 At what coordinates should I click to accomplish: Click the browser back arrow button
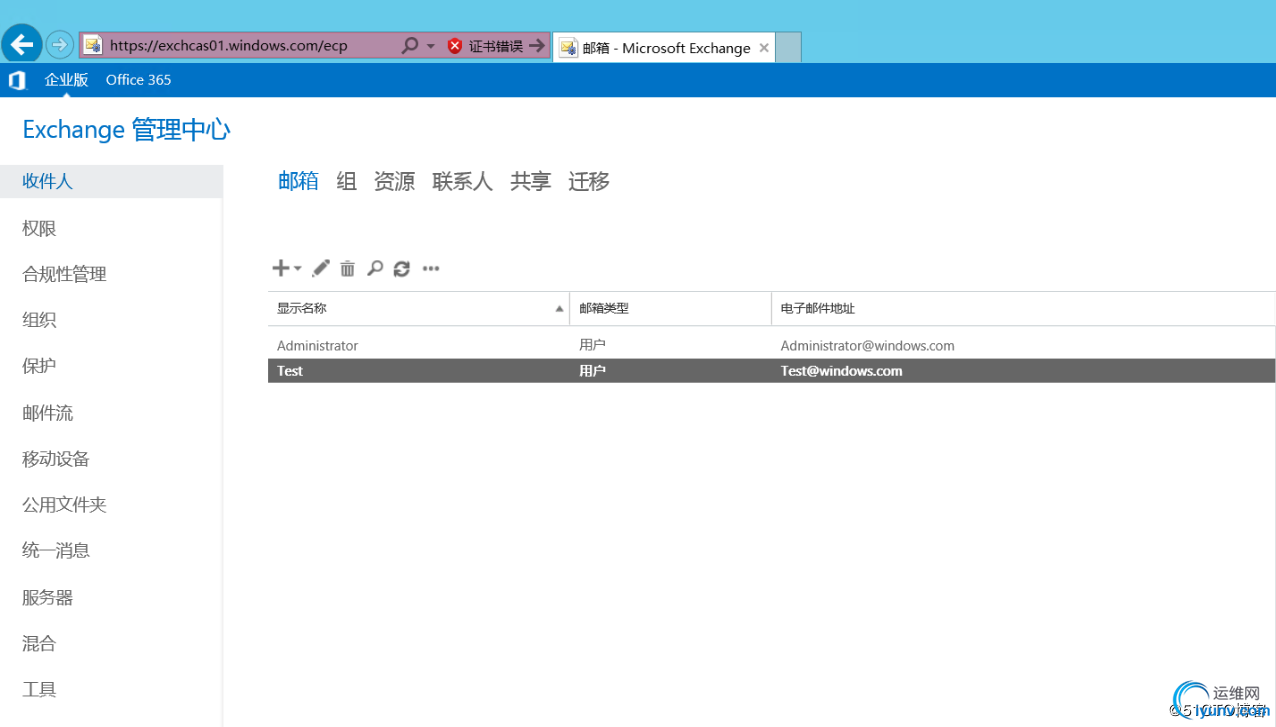click(x=22, y=44)
